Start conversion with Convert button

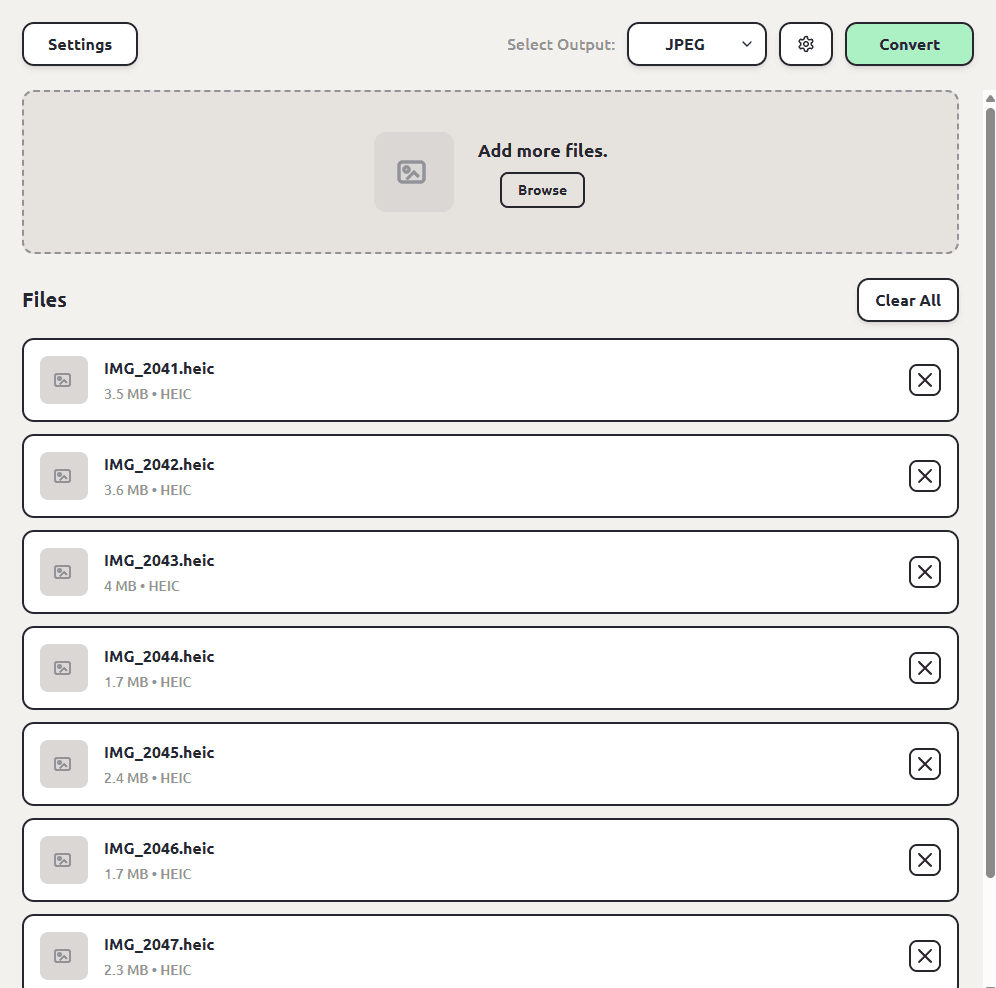tap(909, 44)
